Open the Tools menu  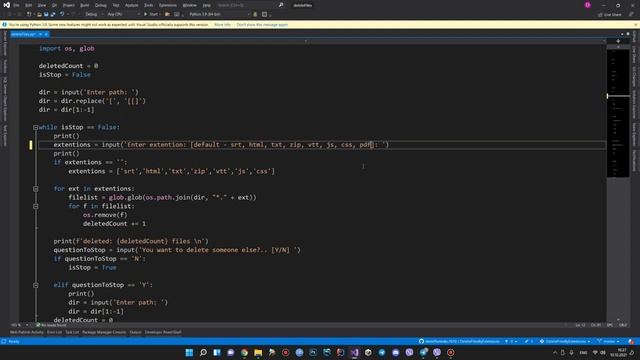click(x=148, y=5)
